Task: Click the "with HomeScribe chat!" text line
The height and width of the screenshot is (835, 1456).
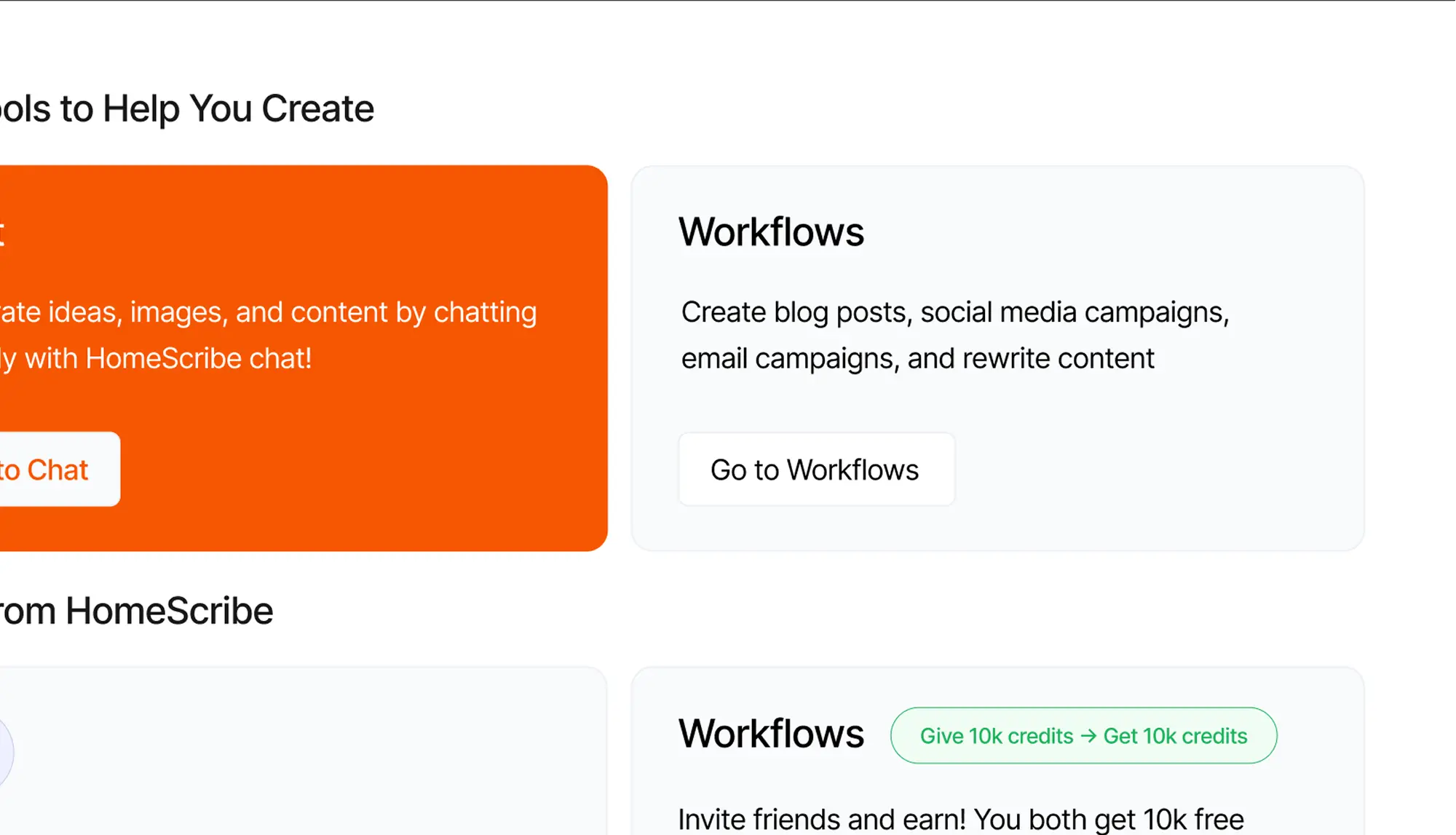Action: 167,359
